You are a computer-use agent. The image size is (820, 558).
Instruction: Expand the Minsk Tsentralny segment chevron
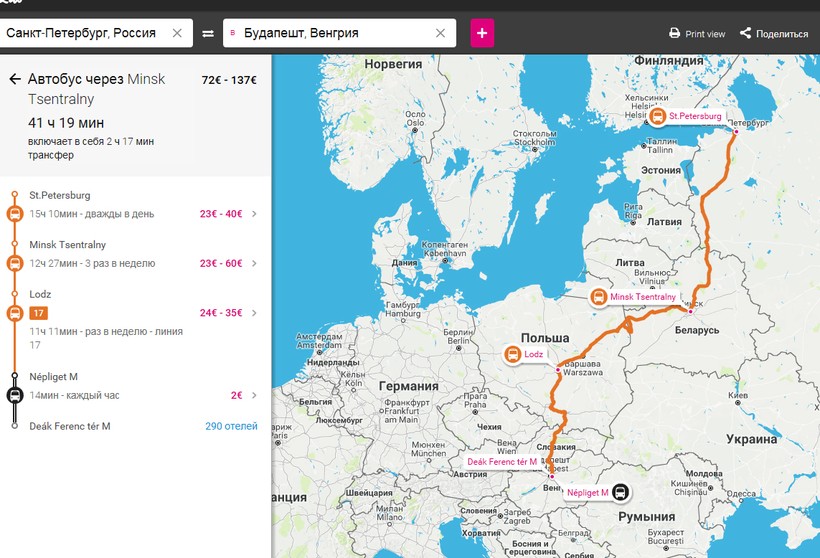[254, 264]
